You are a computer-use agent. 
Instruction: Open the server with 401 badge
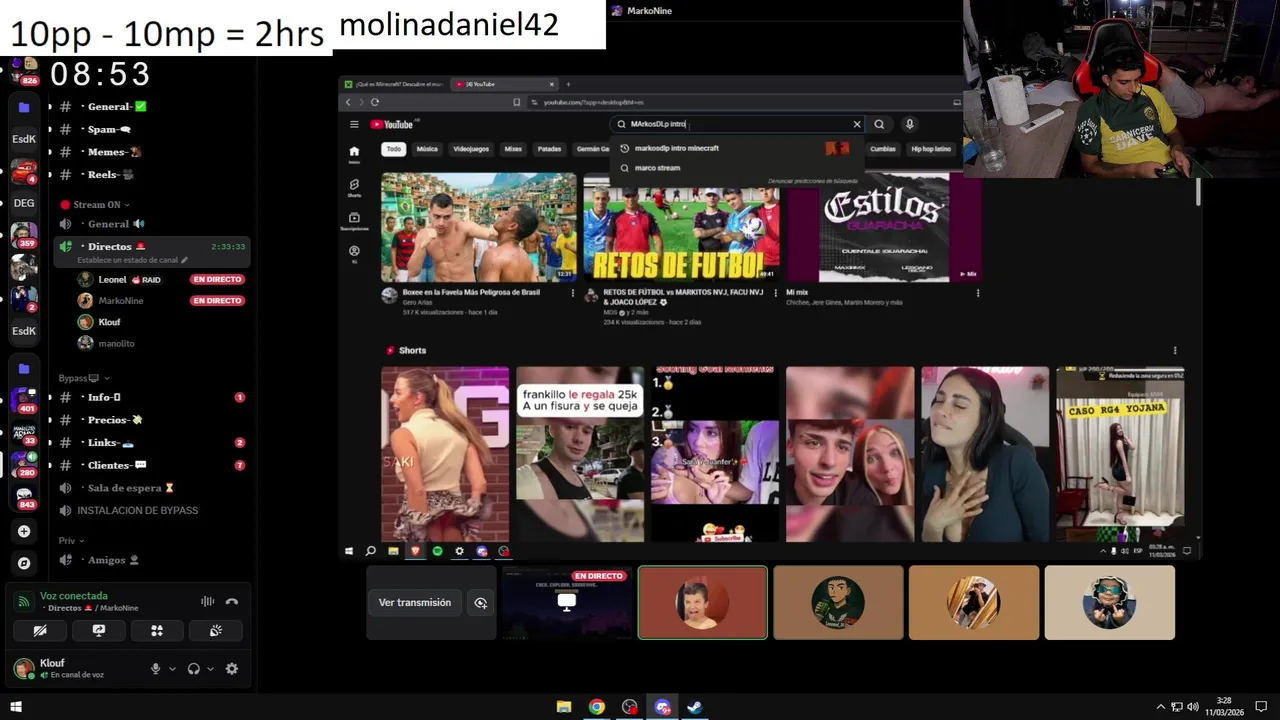pyautogui.click(x=24, y=400)
